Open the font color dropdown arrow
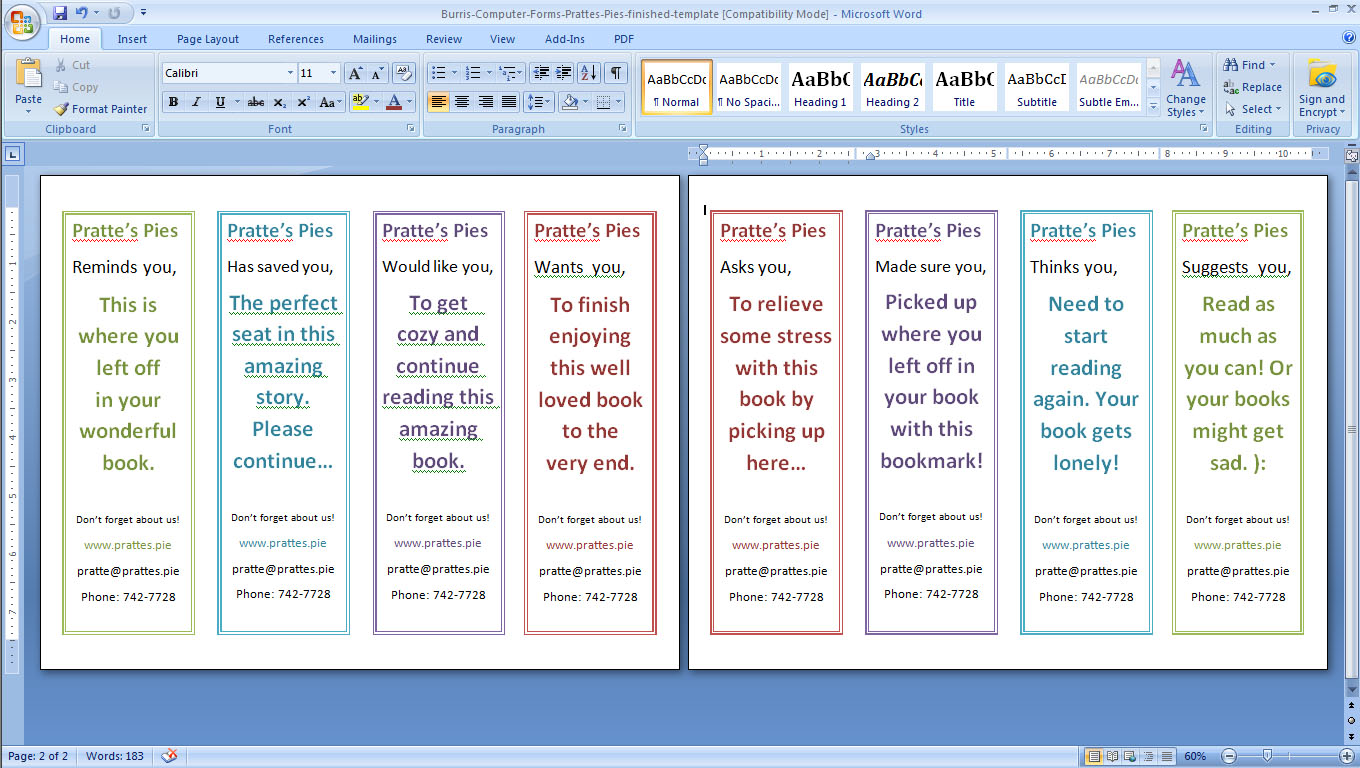Screen dimensions: 1360x768 pos(410,102)
